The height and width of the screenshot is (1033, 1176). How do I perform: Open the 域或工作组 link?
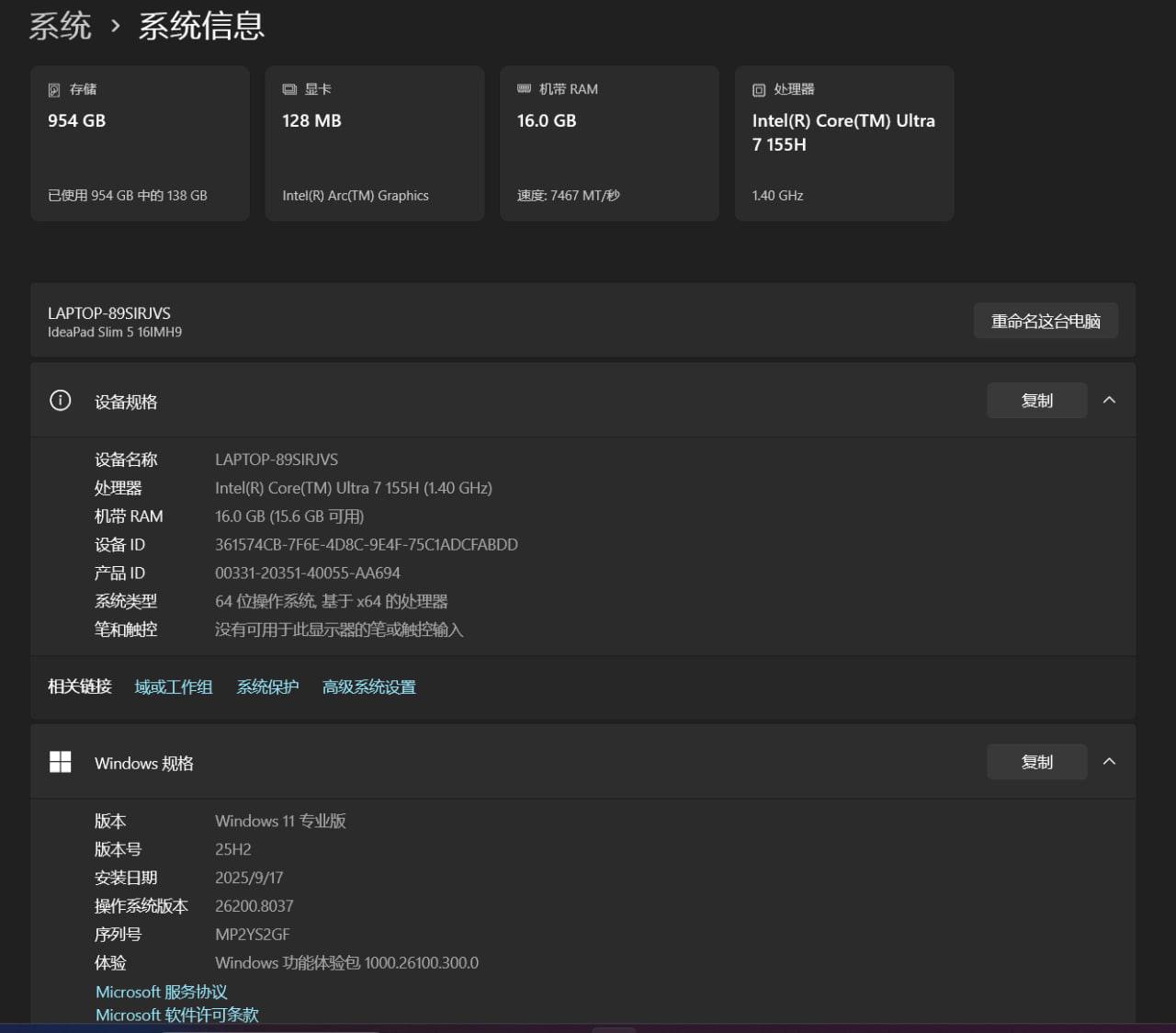pyautogui.click(x=174, y=687)
